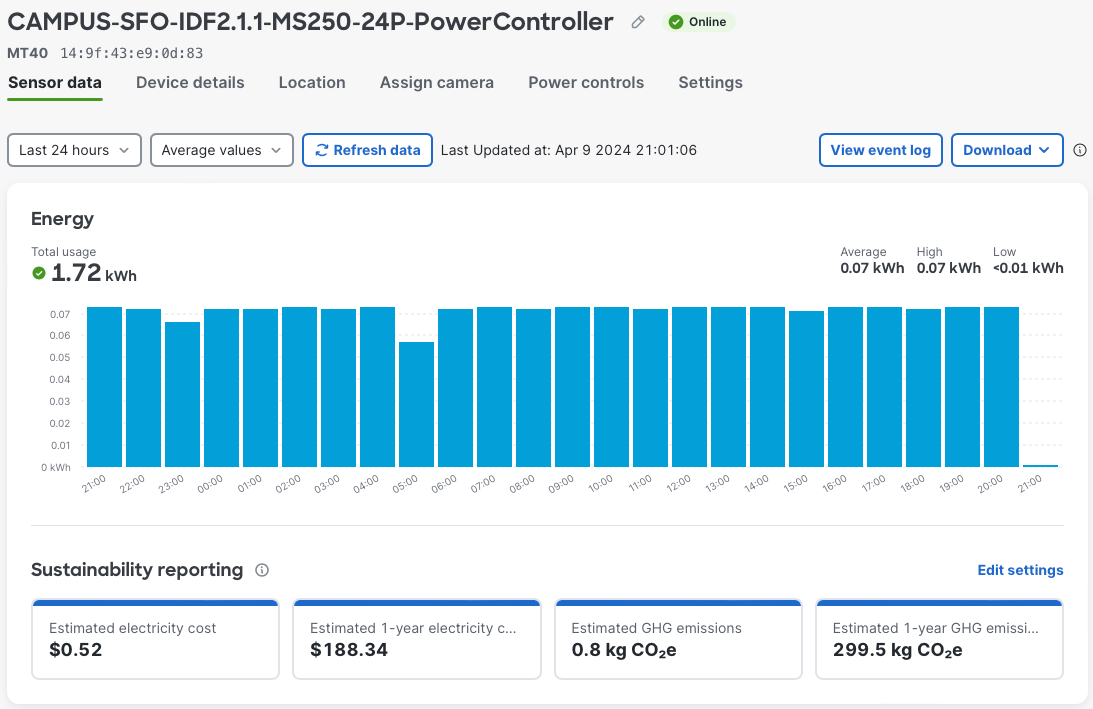Open the Average values dropdown
This screenshot has height=709, width=1093.
pyautogui.click(x=221, y=149)
